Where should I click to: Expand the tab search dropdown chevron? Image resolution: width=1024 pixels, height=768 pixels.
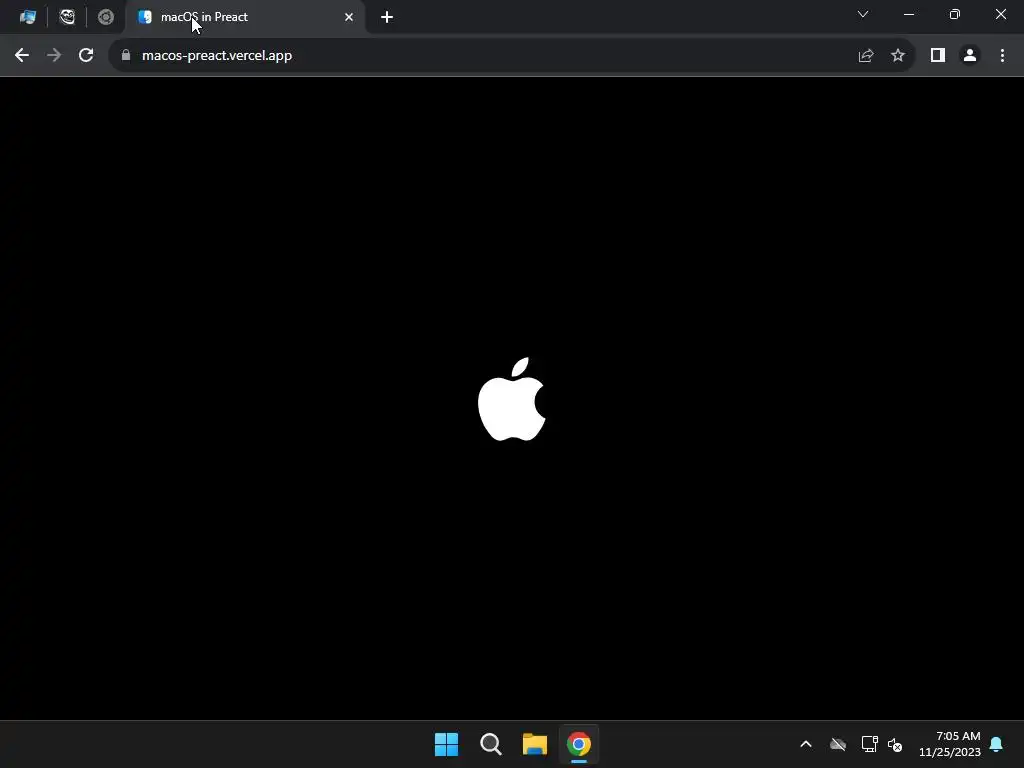863,14
